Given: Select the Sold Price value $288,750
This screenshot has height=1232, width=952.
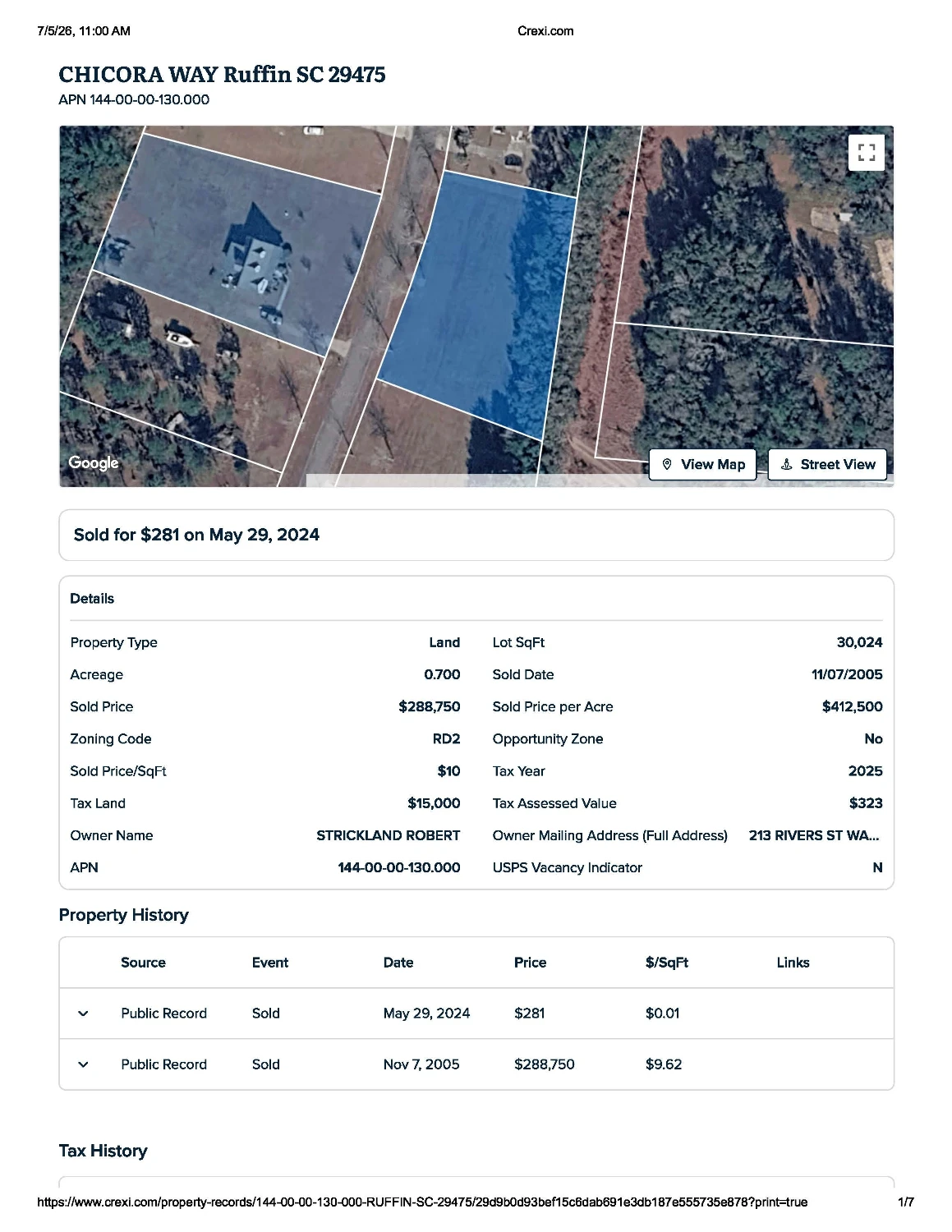Looking at the screenshot, I should 430,706.
